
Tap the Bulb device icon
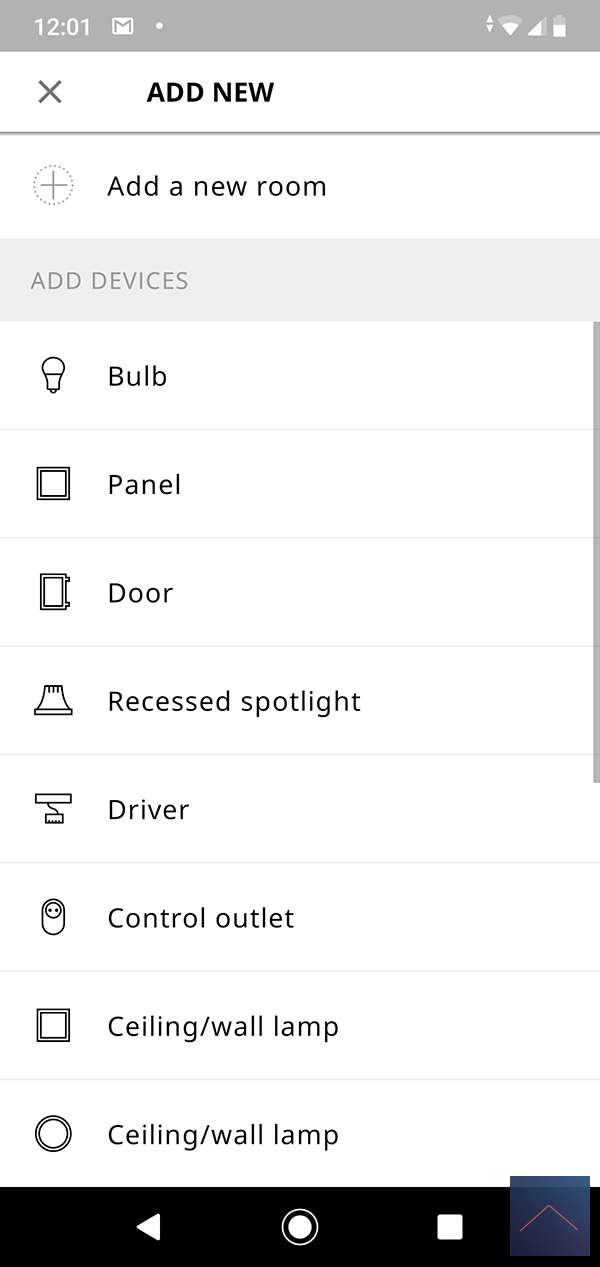tap(53, 376)
